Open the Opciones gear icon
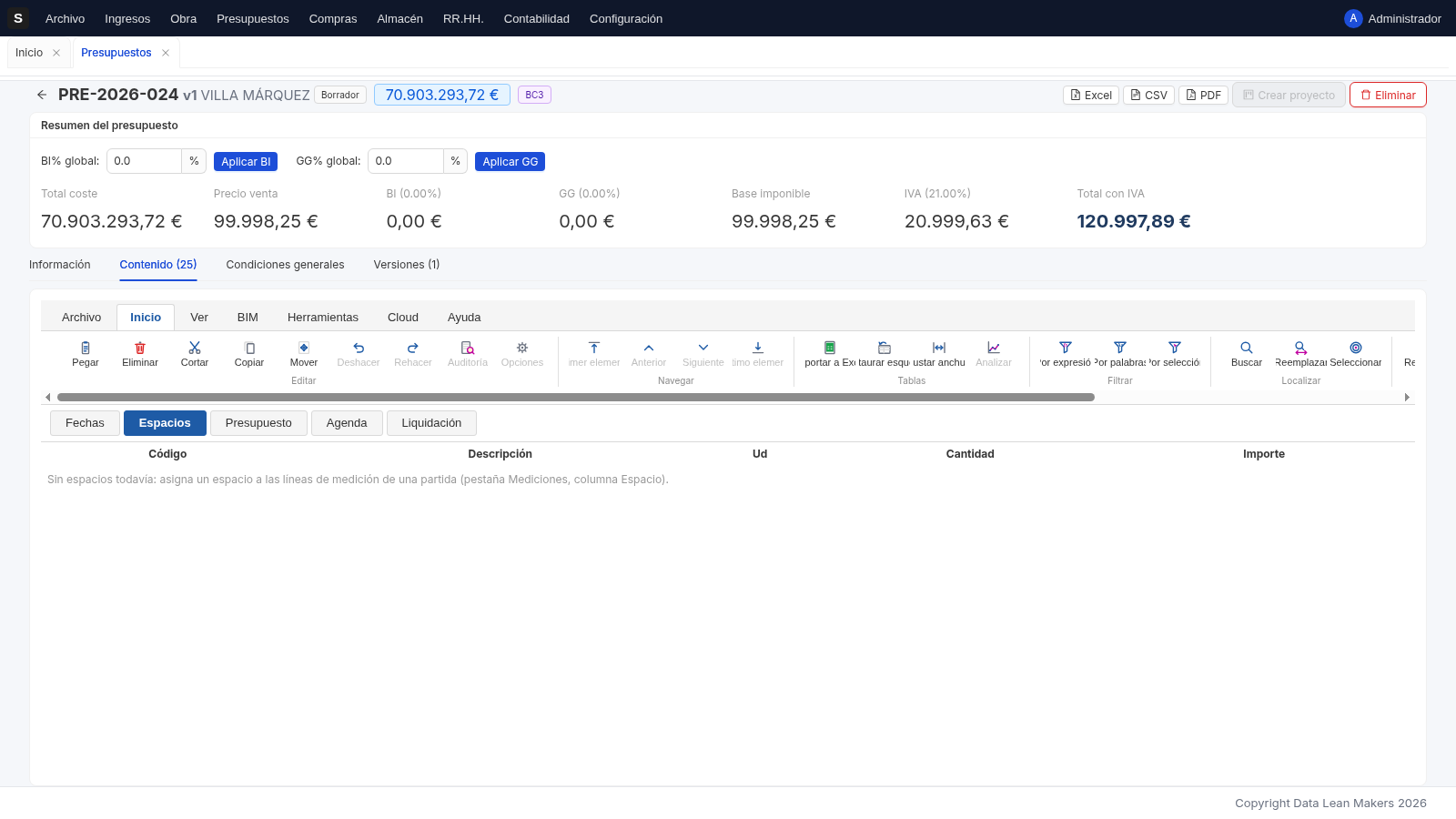Viewport: 1456px width, 819px height. click(x=522, y=348)
